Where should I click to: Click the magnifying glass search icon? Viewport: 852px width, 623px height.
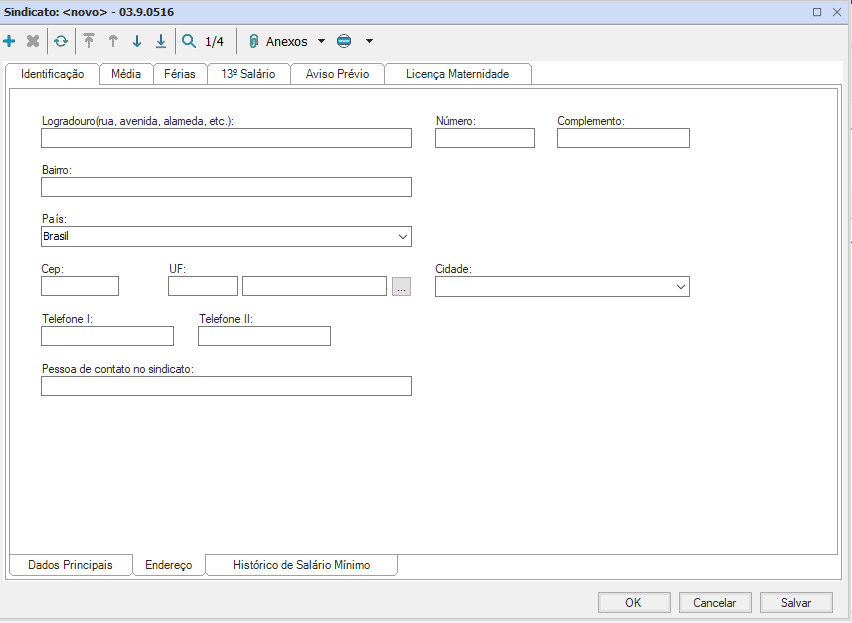click(188, 41)
